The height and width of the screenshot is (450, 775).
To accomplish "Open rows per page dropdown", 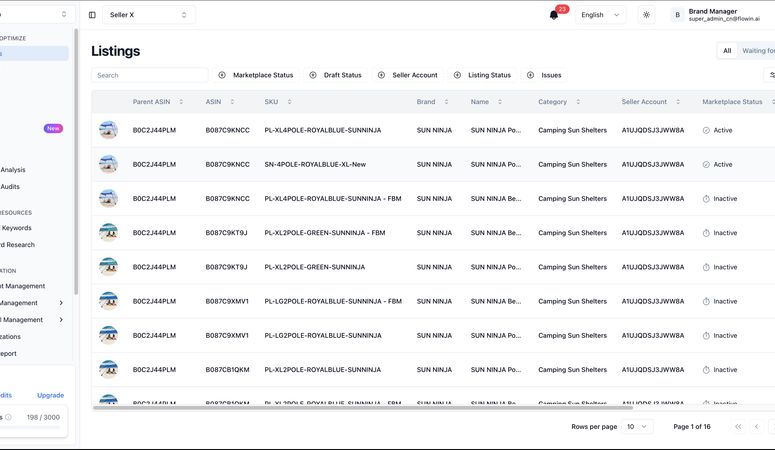I will click(x=637, y=426).
